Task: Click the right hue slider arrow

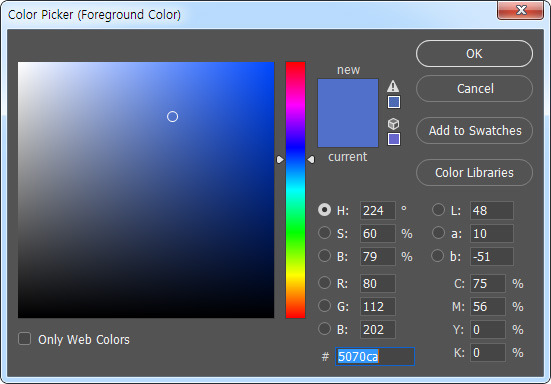Action: [x=311, y=160]
